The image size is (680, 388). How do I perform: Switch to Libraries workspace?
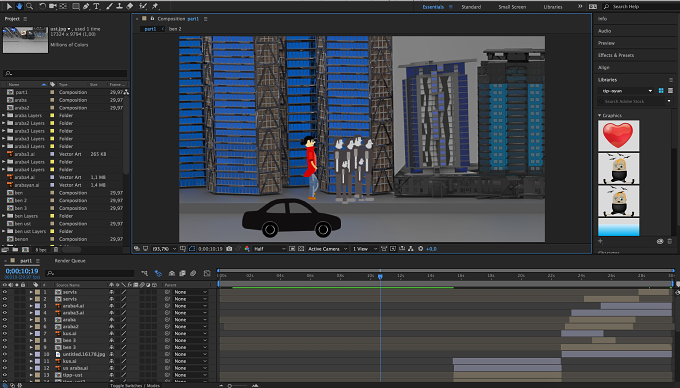[552, 7]
